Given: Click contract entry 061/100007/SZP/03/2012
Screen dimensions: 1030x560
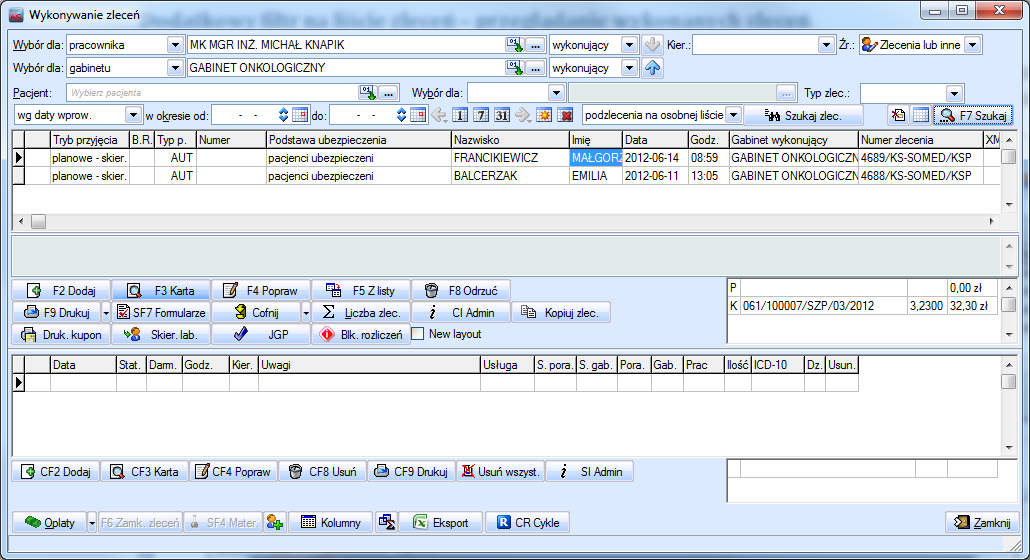Looking at the screenshot, I should pyautogui.click(x=824, y=306).
